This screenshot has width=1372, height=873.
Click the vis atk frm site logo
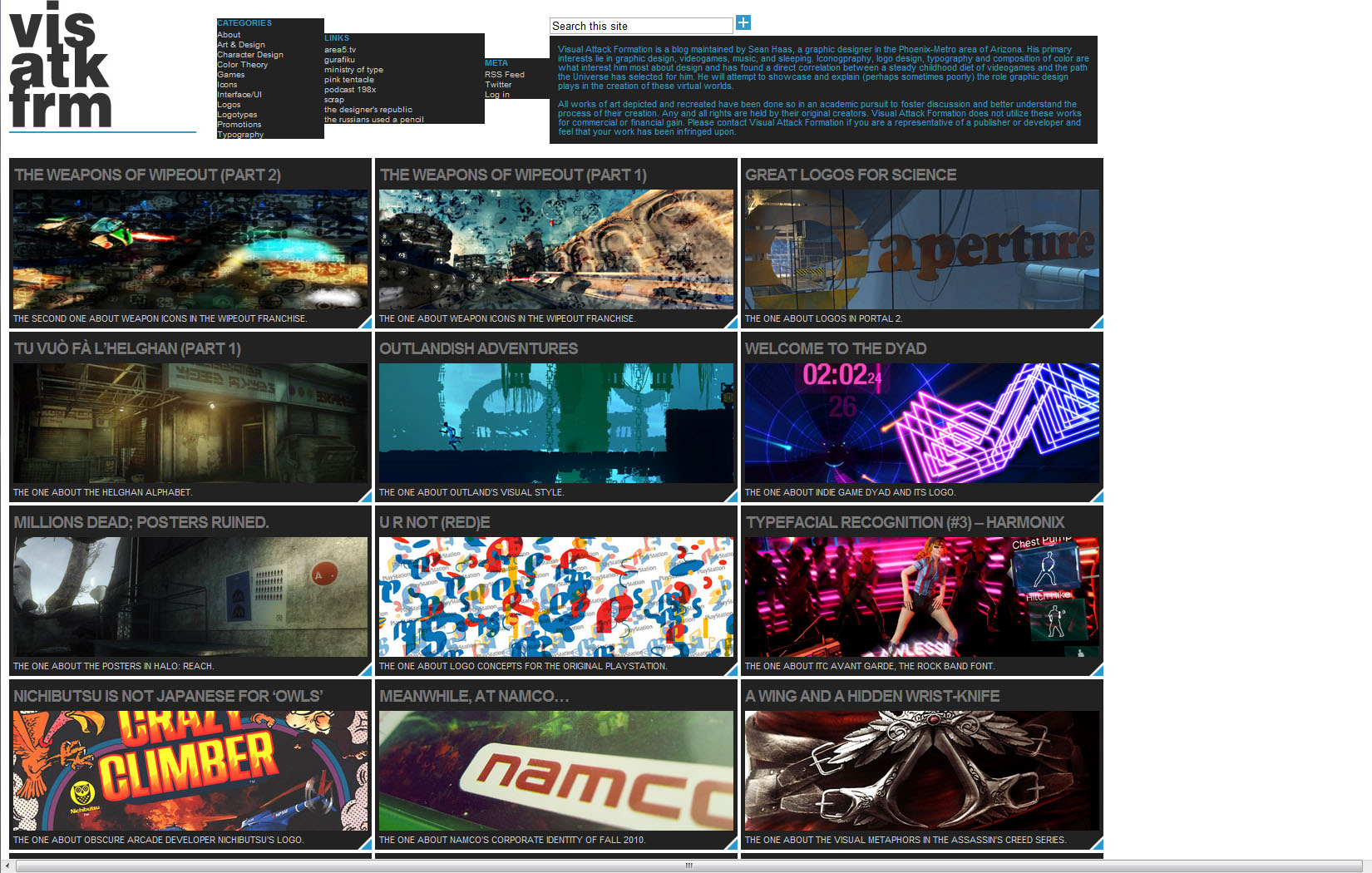[60, 67]
